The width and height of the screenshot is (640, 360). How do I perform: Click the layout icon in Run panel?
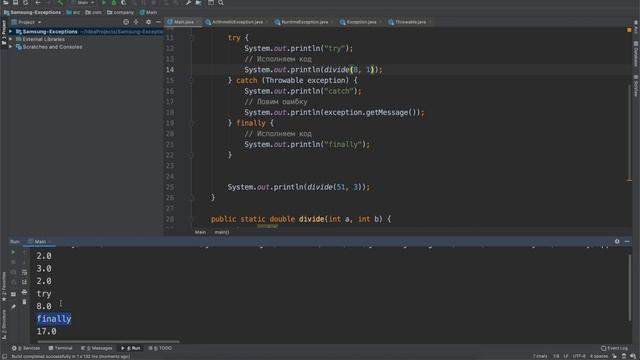point(13,294)
